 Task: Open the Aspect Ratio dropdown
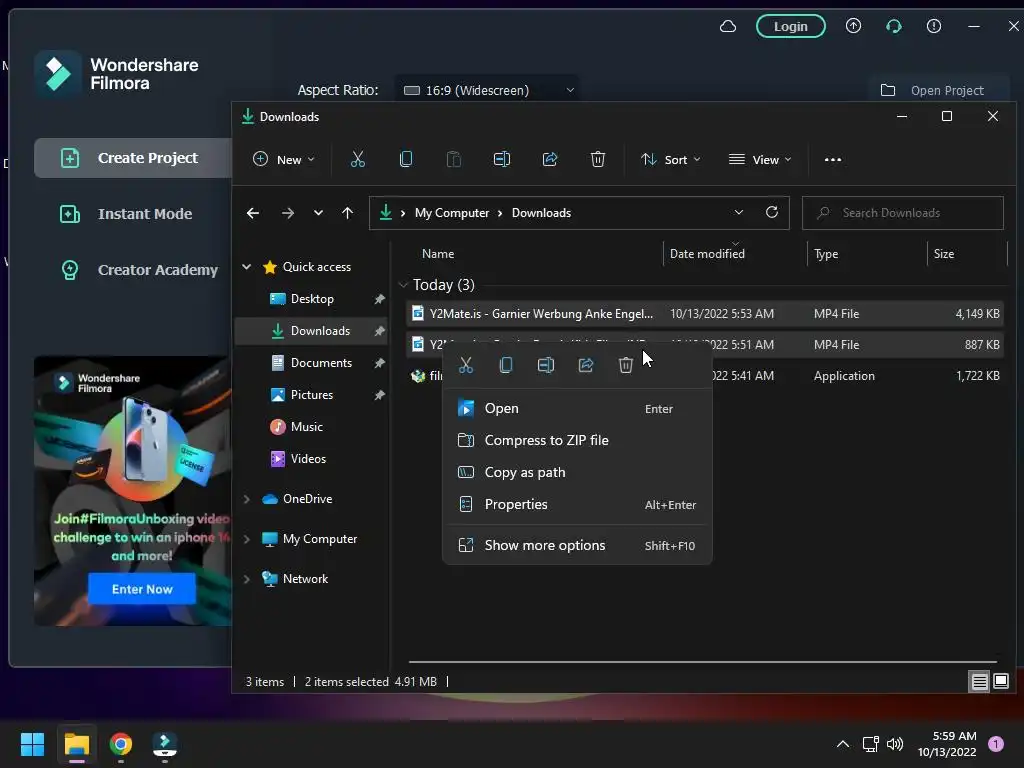[487, 90]
